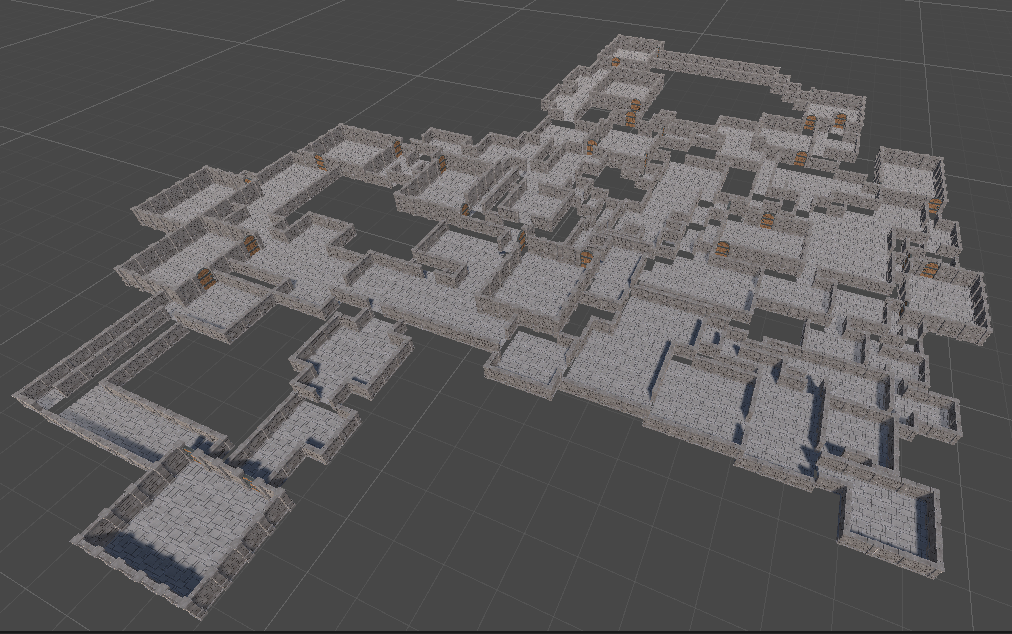
Task: Click the cross-shaped room below the main dungeon
Action: 352,356
